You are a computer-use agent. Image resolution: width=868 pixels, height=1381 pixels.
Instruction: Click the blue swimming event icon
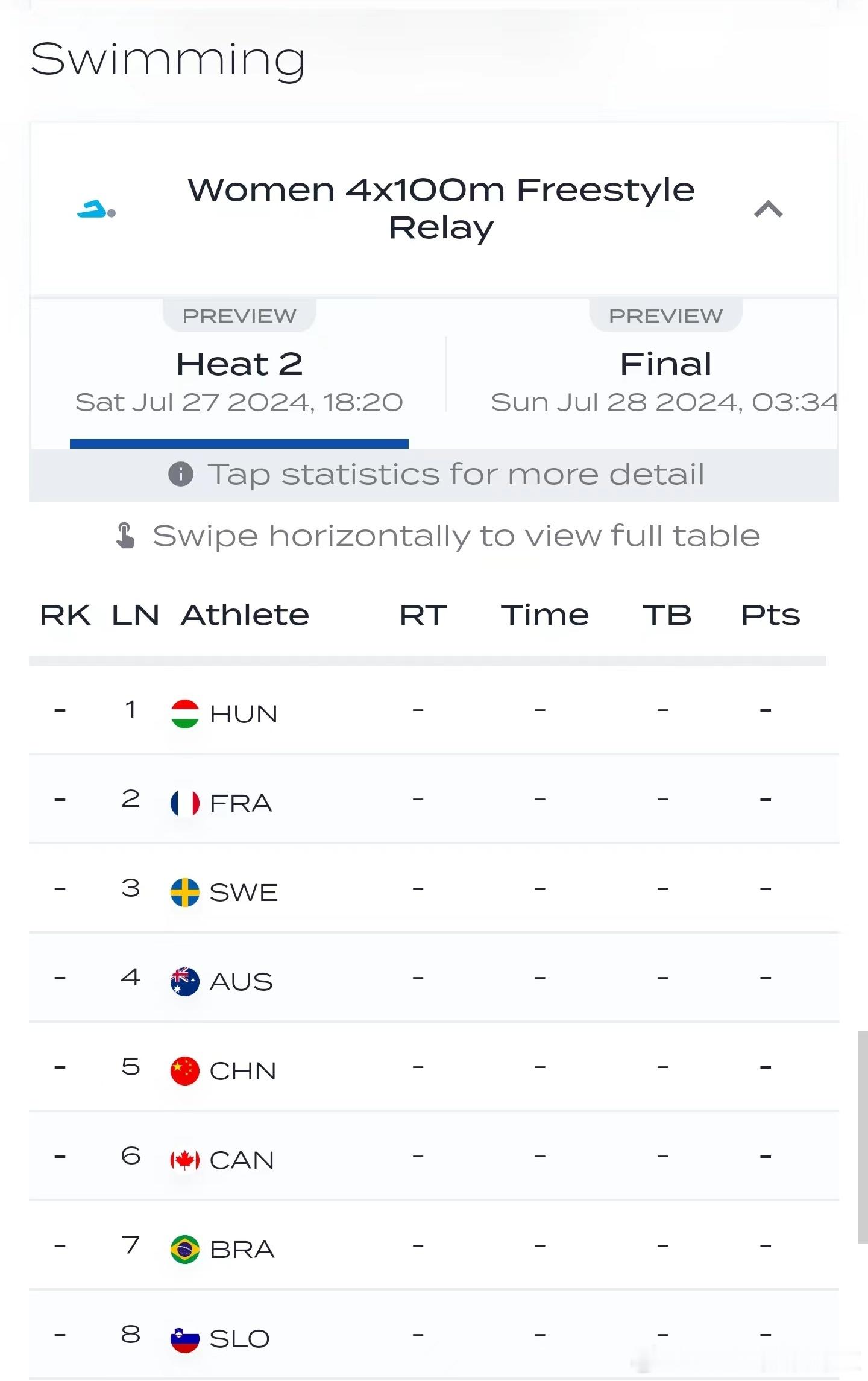(96, 209)
